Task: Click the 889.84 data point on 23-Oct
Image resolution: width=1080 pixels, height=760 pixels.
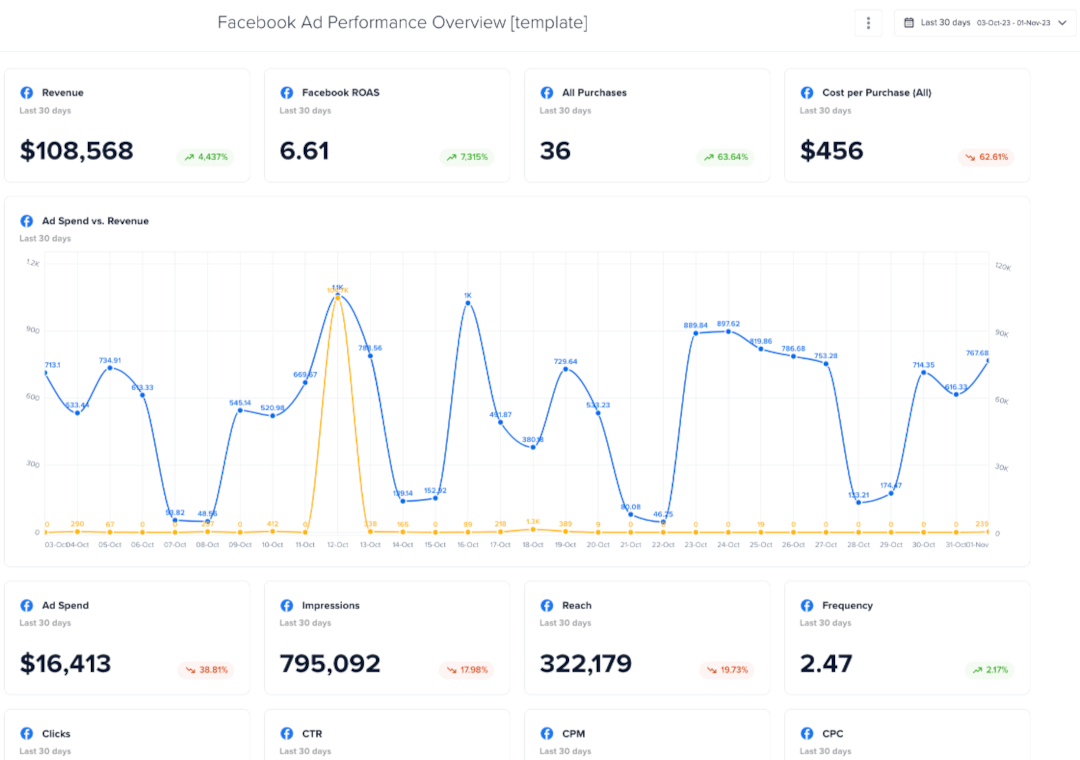Action: pos(696,333)
